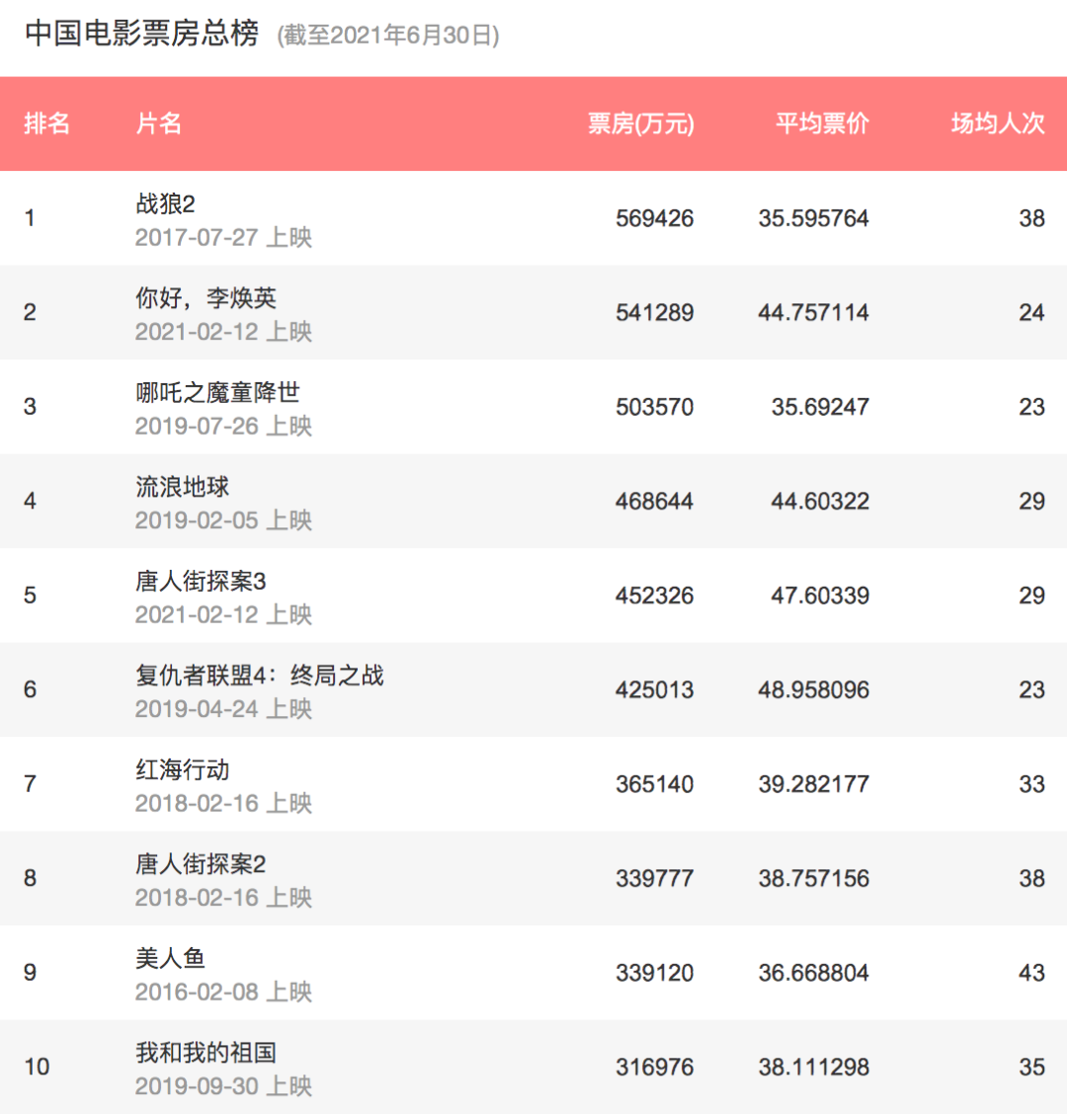Click average ticket price 47.60339
This screenshot has width=1067, height=1120.
[x=820, y=596]
